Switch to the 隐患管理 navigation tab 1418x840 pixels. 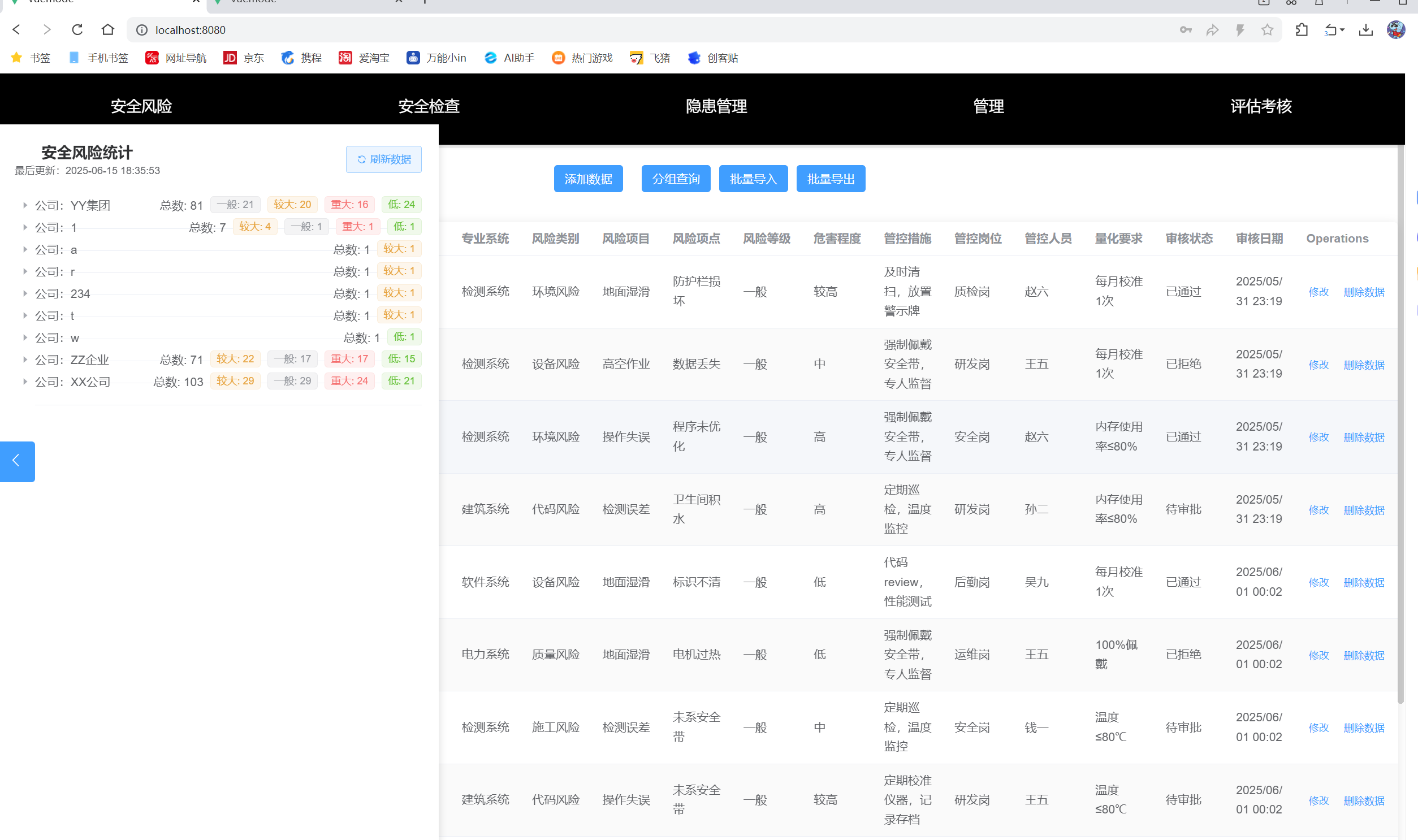tap(716, 106)
